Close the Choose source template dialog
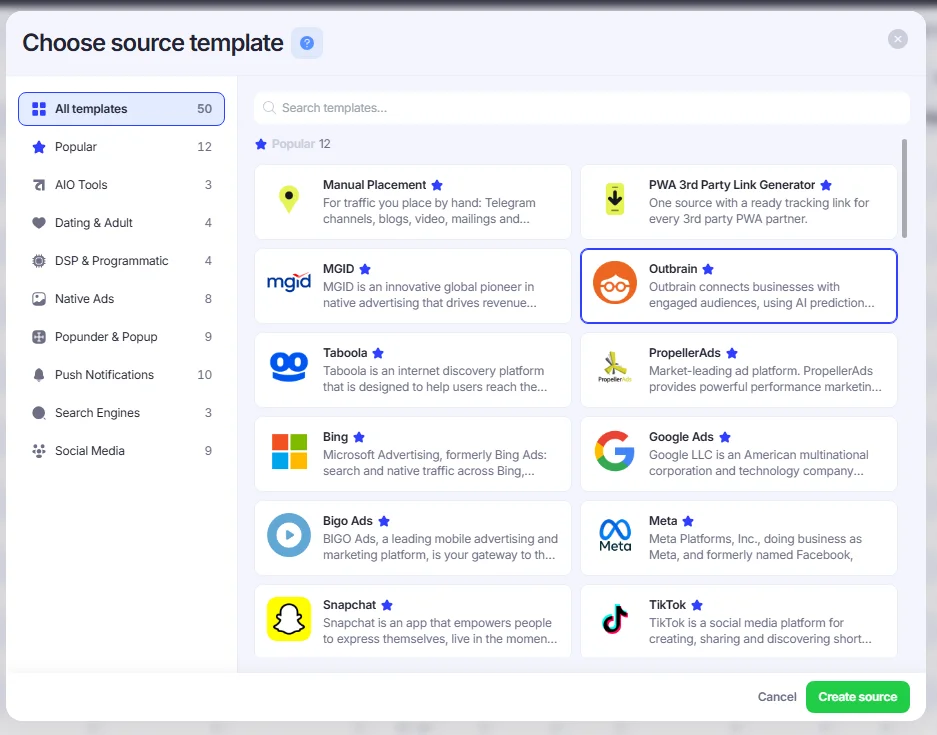This screenshot has height=735, width=937. [x=898, y=39]
